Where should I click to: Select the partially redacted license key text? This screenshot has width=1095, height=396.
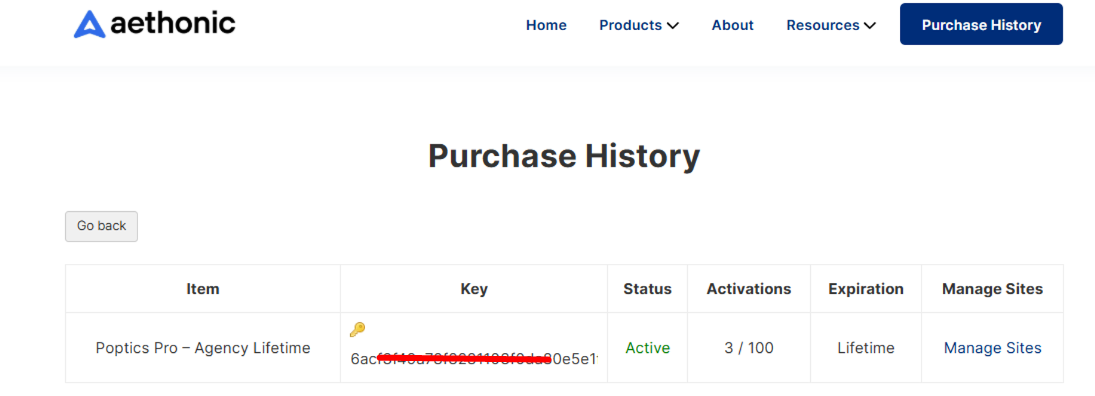(474, 359)
